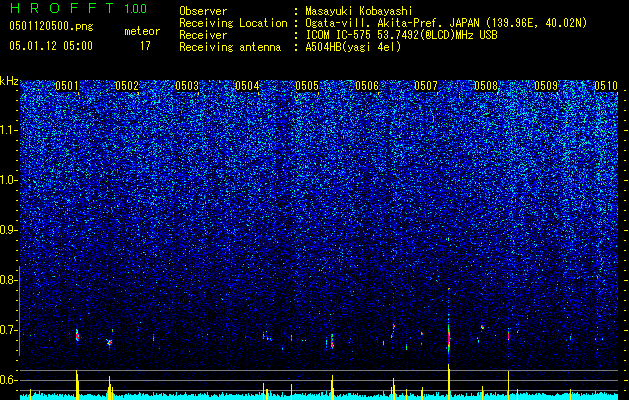Viewport: 629px width, 400px height.
Task: Click antenna text A504HB(yagi 4el)
Action: (x=353, y=47)
